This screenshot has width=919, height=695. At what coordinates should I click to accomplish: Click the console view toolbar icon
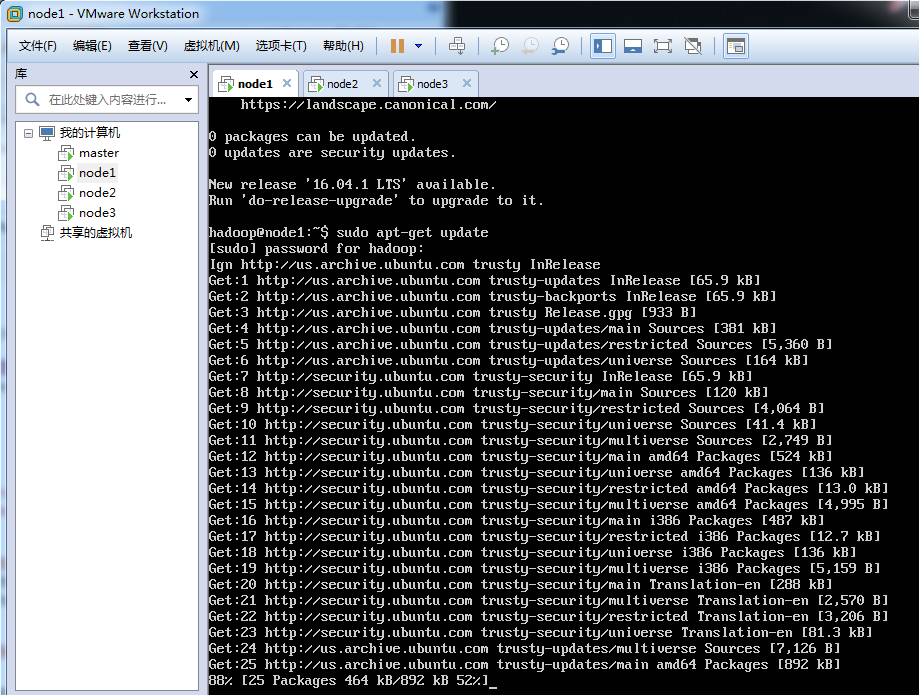pos(736,46)
